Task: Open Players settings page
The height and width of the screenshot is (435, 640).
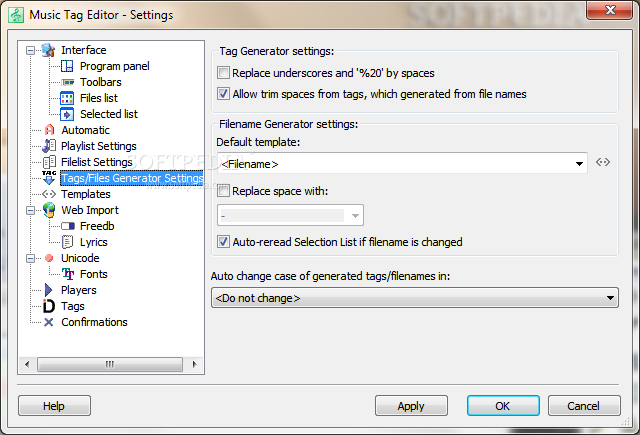Action: tap(79, 290)
